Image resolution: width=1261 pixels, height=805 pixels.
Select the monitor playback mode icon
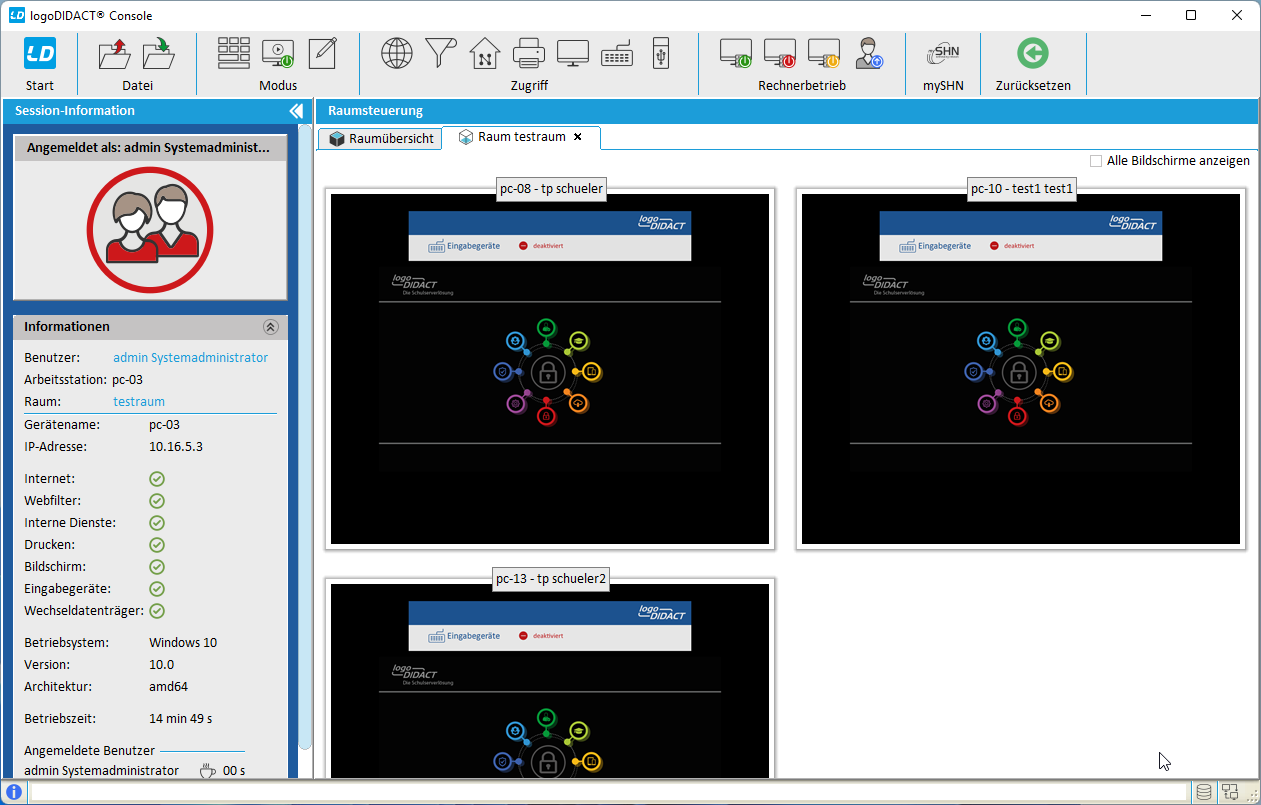[278, 53]
